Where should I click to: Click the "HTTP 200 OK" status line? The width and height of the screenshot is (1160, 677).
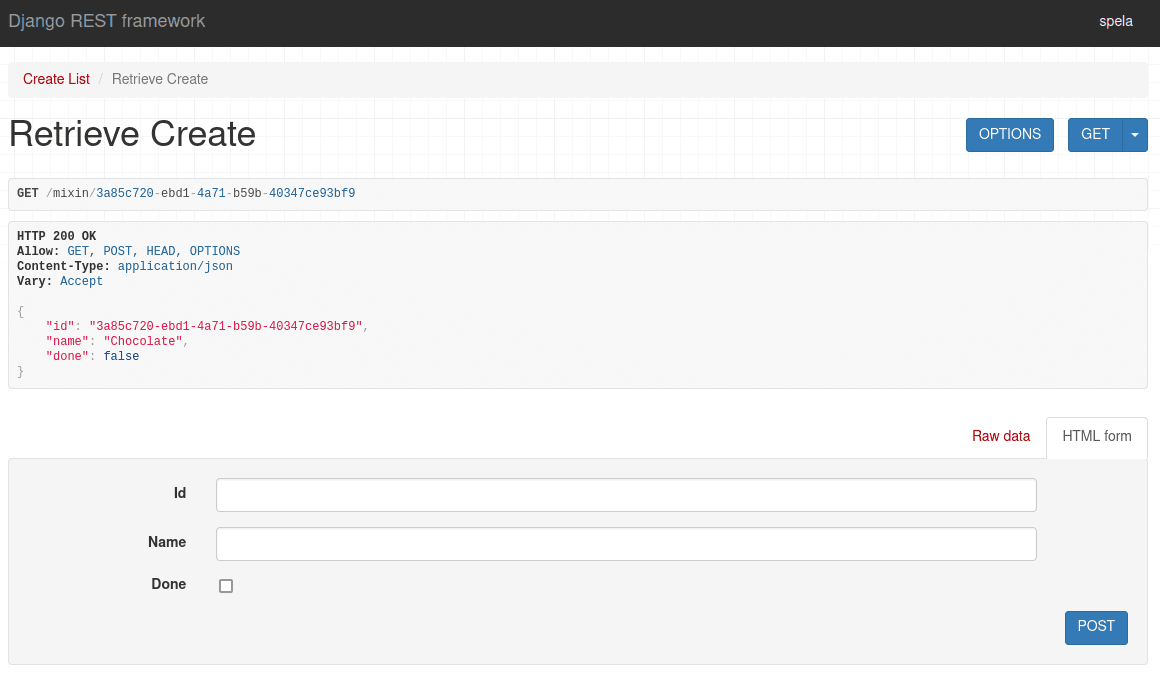click(x=57, y=236)
